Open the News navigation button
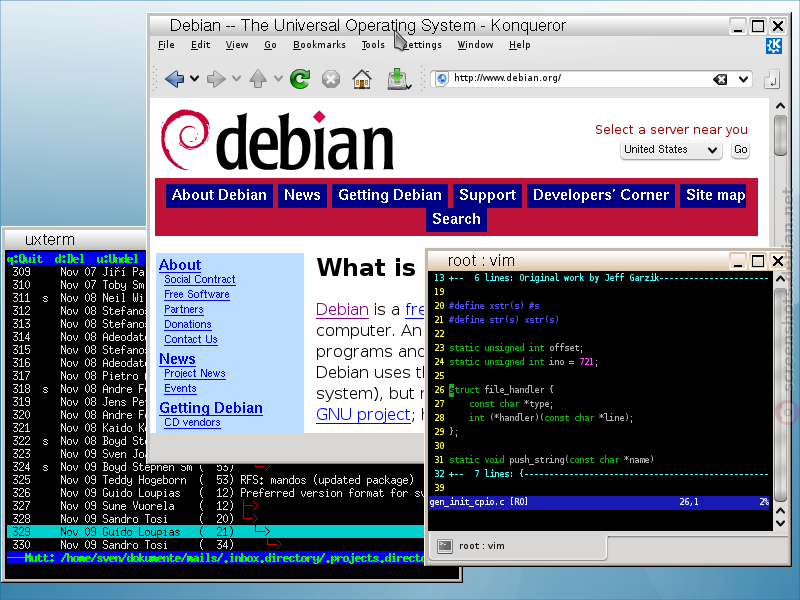 click(302, 195)
